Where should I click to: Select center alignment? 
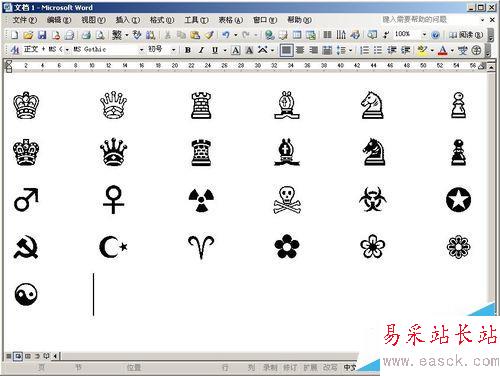click(300, 50)
